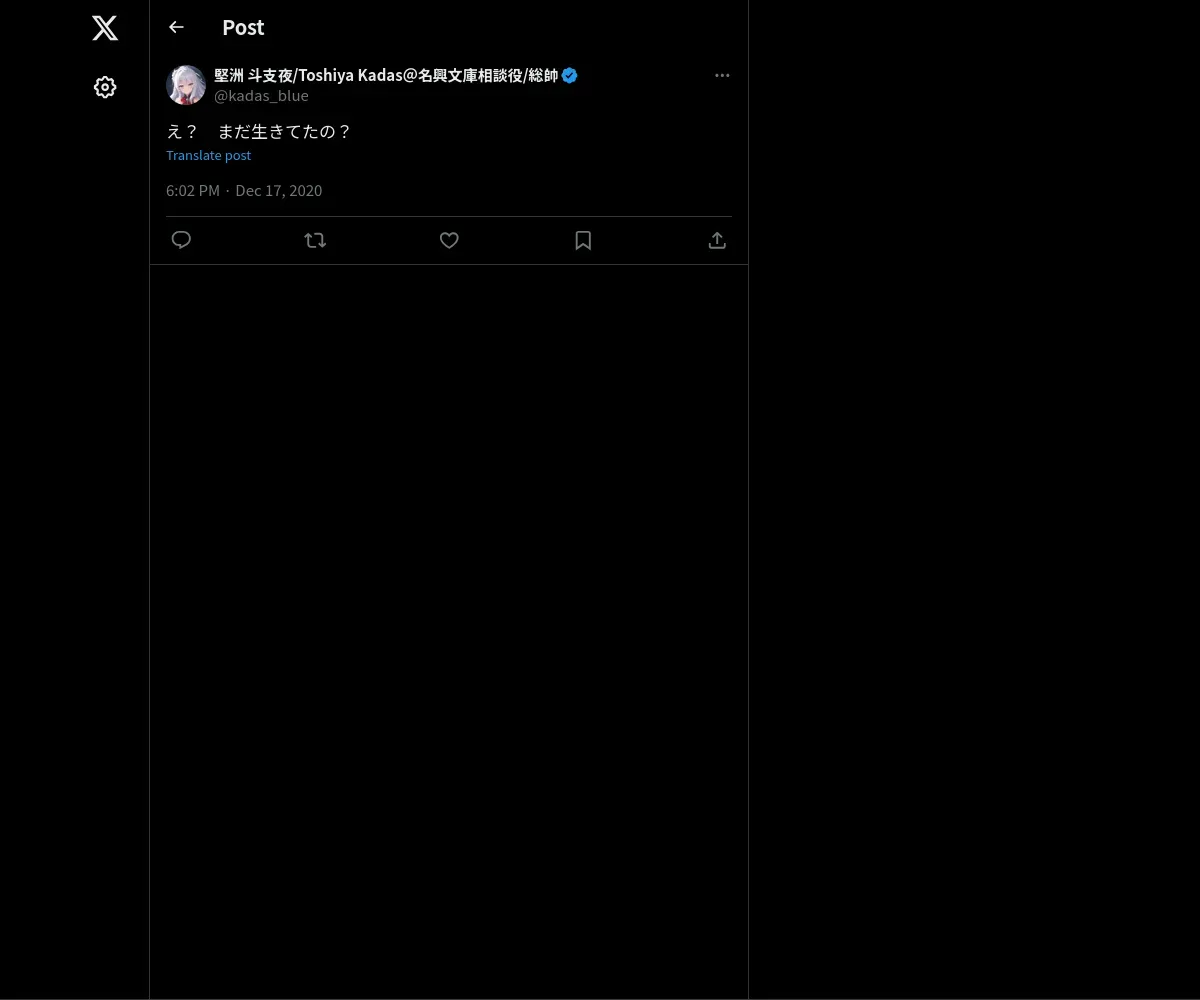Like the post with heart icon
The width and height of the screenshot is (1200, 1000).
click(x=449, y=240)
